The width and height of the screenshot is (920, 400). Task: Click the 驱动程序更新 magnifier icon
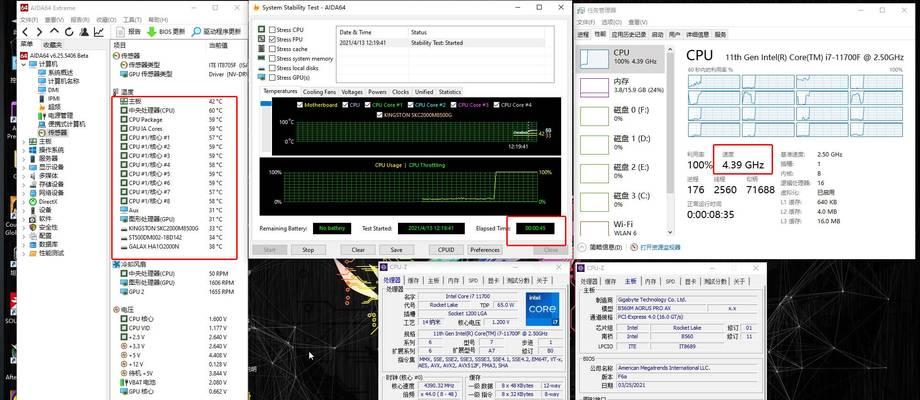coord(197,32)
